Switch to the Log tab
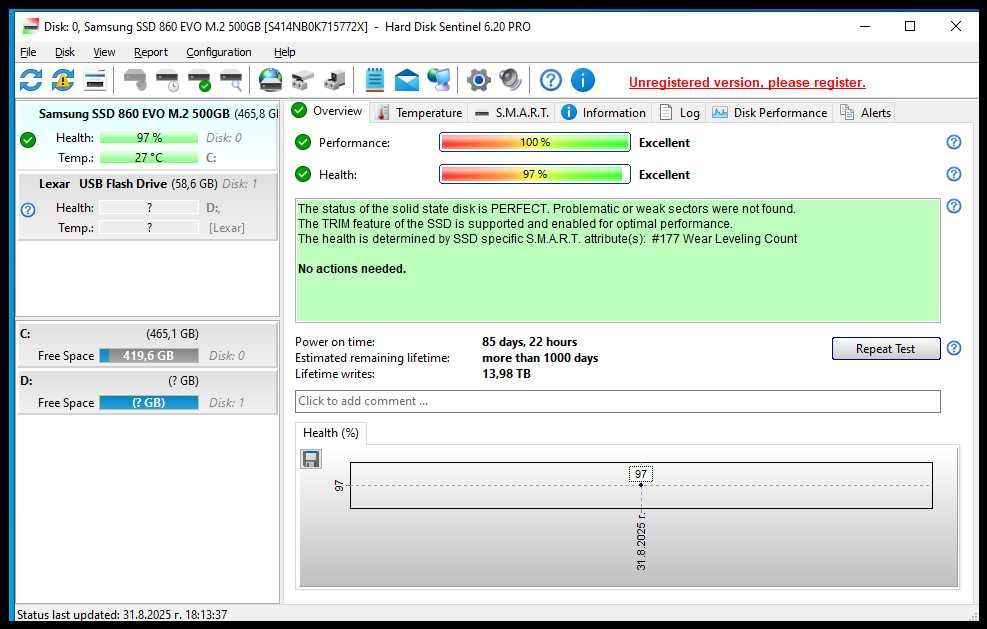The width and height of the screenshot is (987, 629). pos(679,113)
